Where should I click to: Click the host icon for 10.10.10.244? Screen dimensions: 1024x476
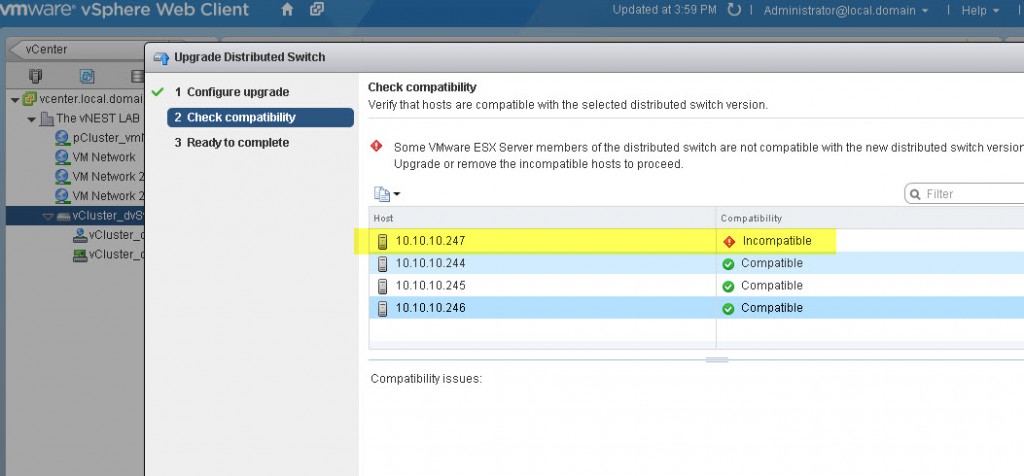(x=382, y=264)
